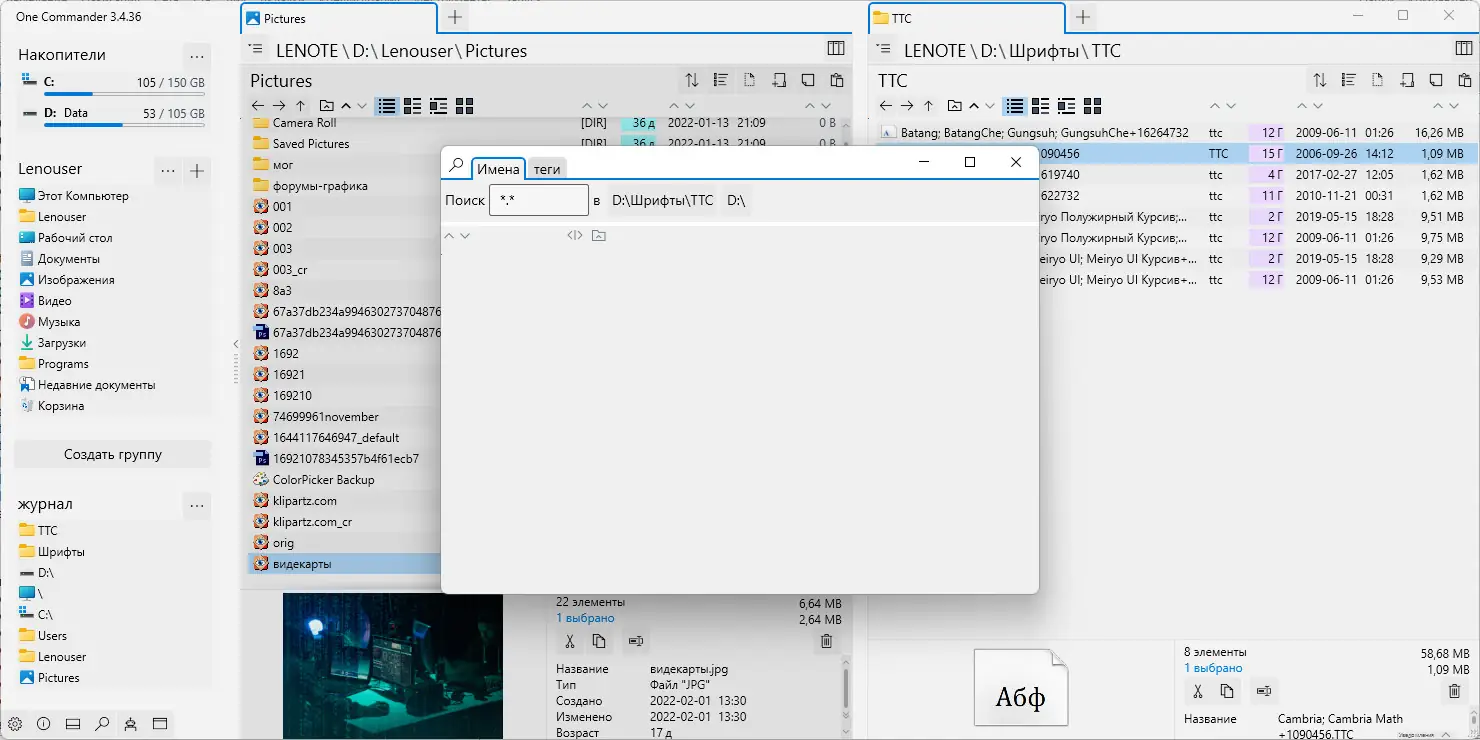Image resolution: width=1480 pixels, height=740 pixels.
Task: Open path menu in TTC pane
Action: [884, 49]
